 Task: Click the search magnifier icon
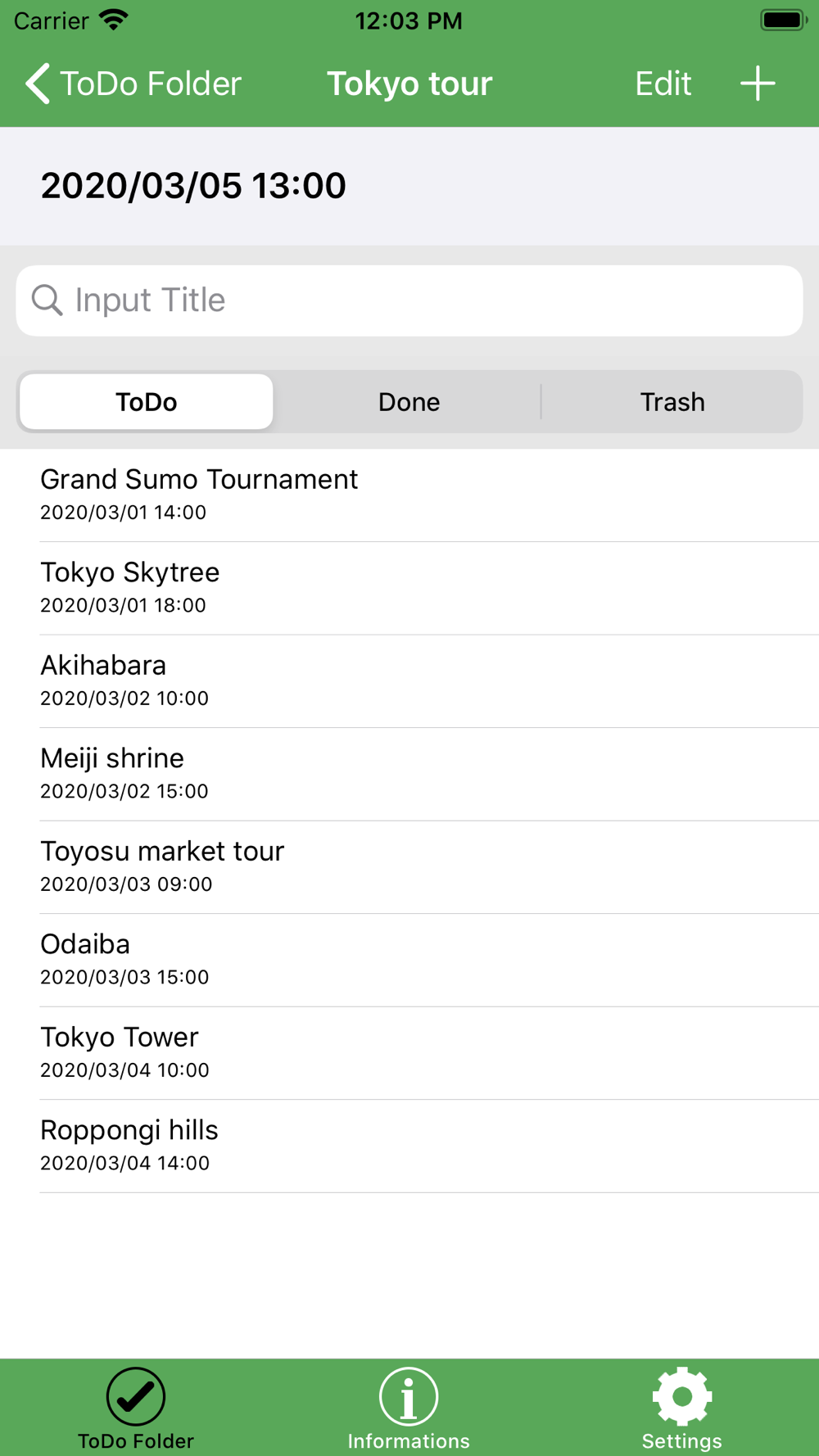[x=47, y=301]
